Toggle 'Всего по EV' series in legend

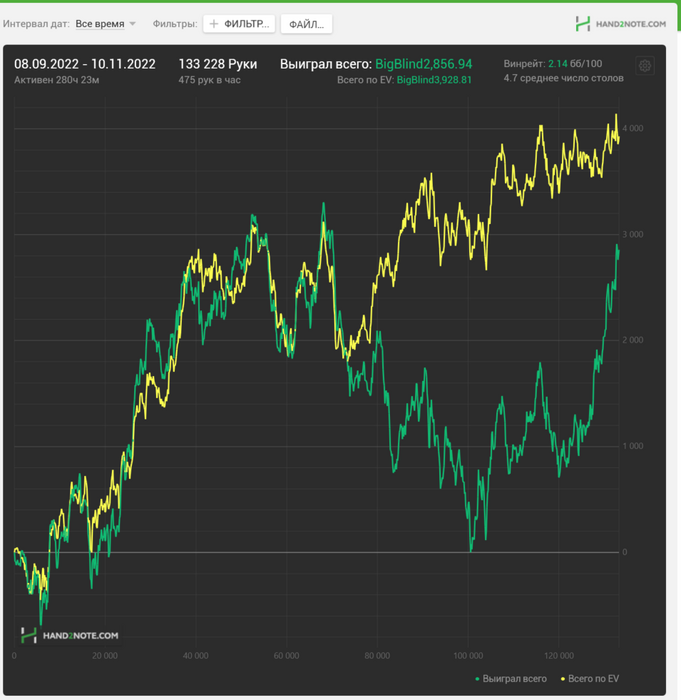pyautogui.click(x=593, y=679)
